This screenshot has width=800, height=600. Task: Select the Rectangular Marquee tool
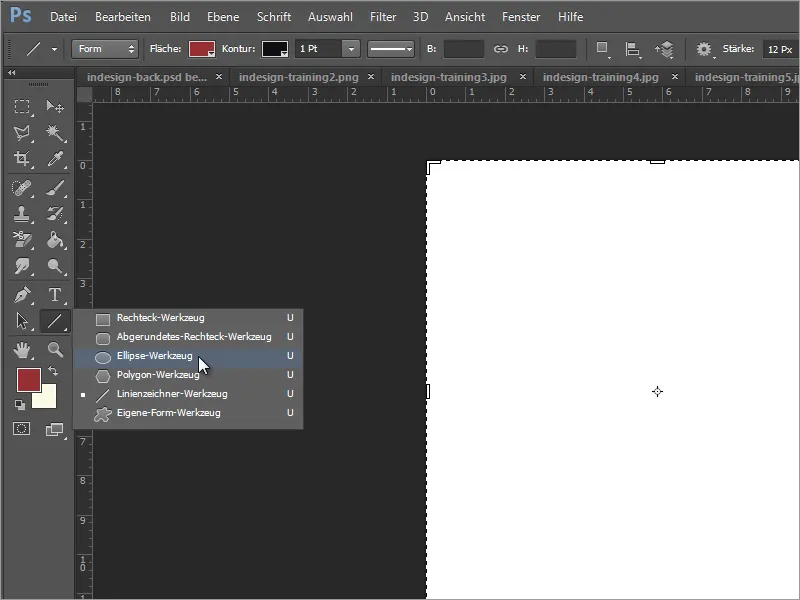click(21, 107)
